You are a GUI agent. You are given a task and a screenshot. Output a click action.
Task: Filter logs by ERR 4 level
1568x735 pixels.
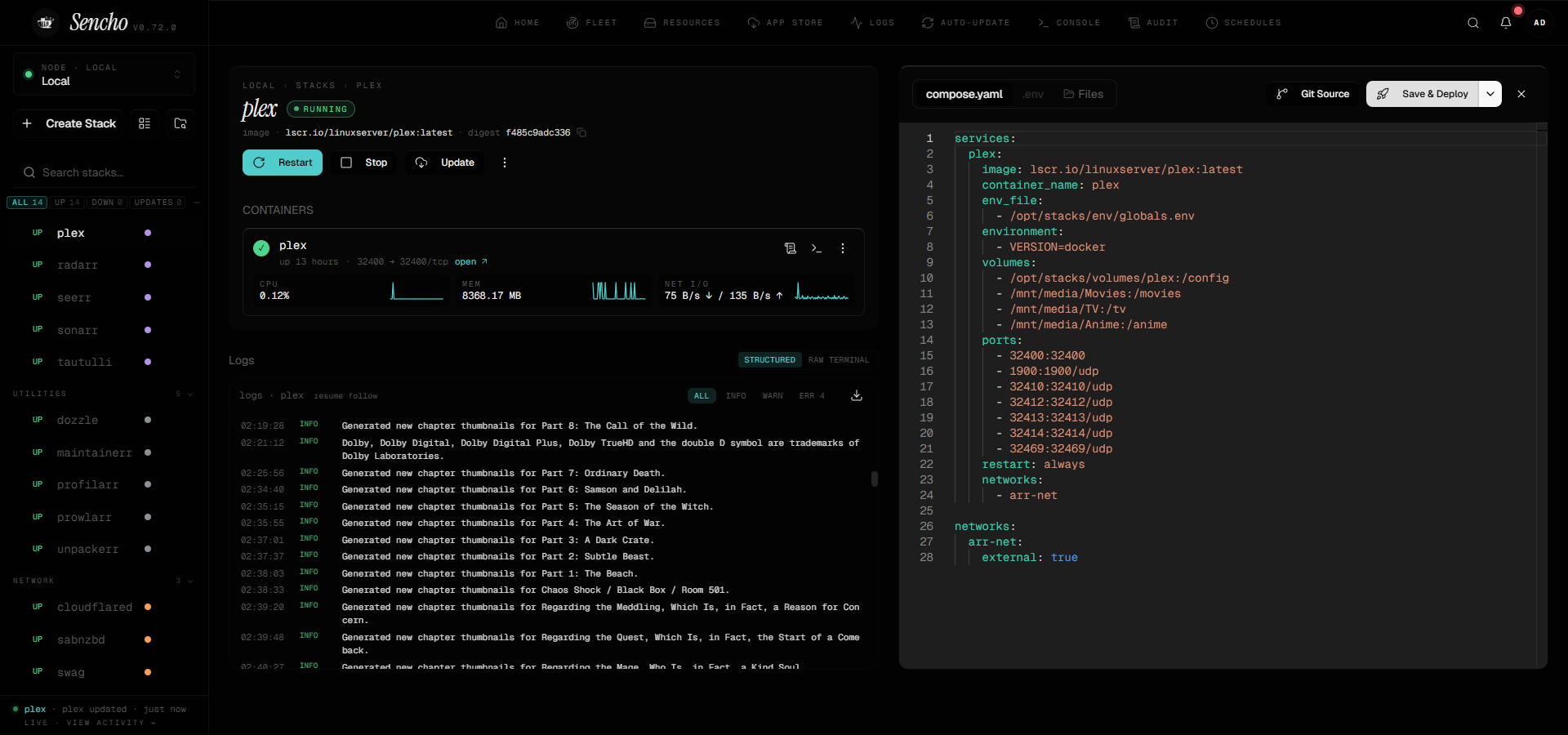click(812, 396)
